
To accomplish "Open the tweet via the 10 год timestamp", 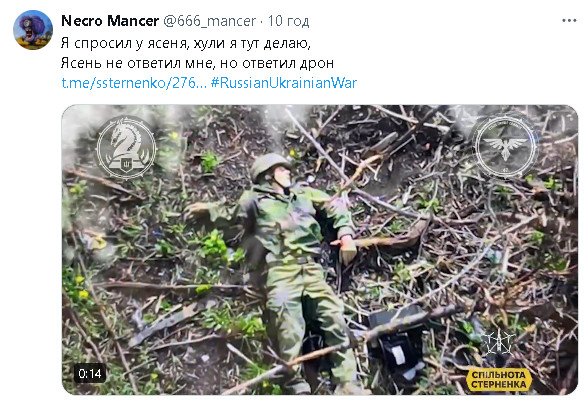I will point(288,21).
